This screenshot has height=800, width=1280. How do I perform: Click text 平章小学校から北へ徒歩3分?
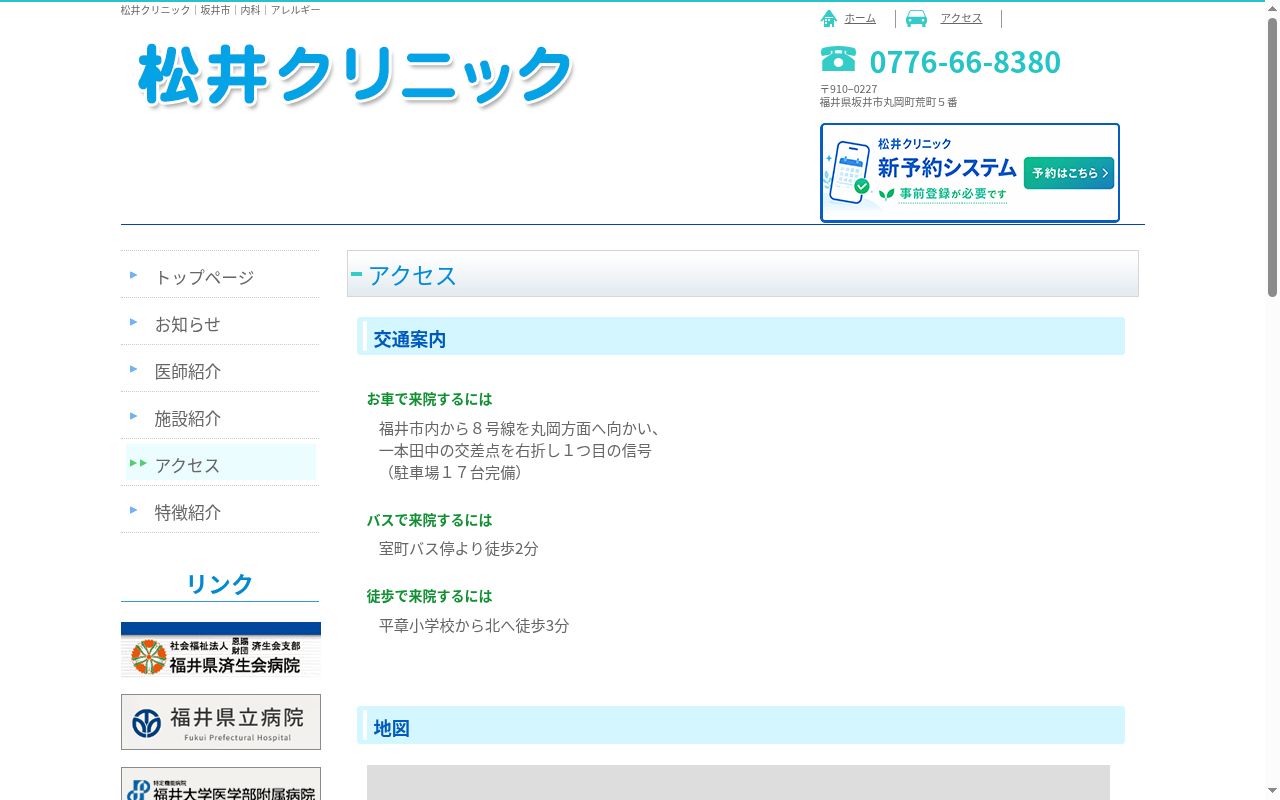[x=474, y=626]
